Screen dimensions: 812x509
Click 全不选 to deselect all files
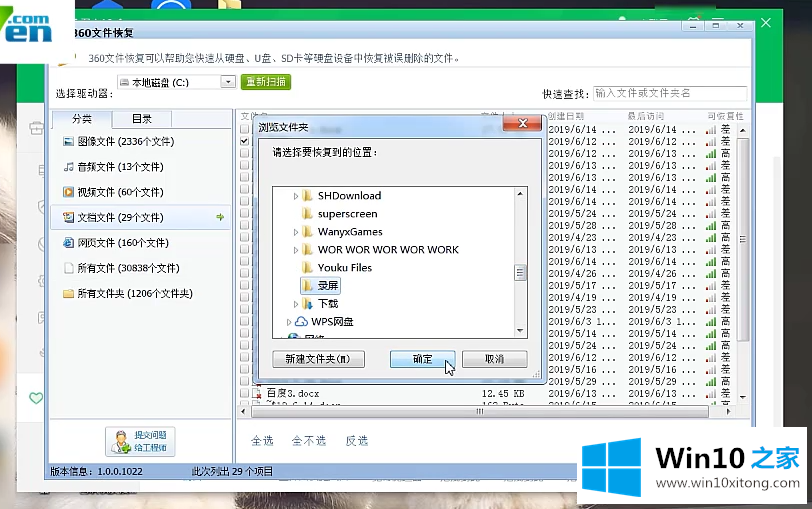(309, 441)
